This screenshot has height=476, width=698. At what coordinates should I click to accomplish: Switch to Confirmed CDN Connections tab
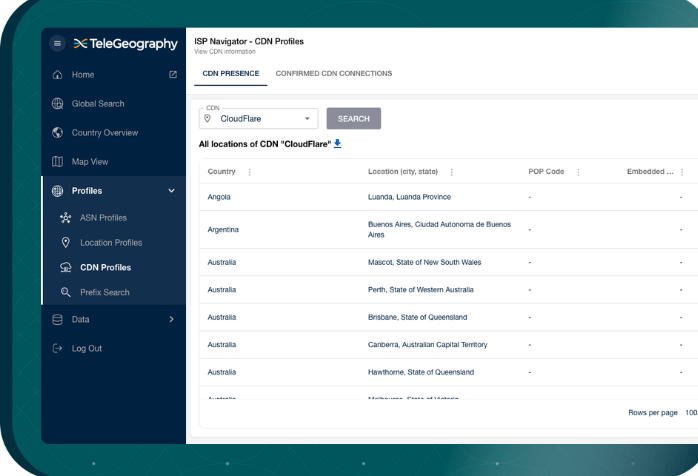(x=333, y=73)
